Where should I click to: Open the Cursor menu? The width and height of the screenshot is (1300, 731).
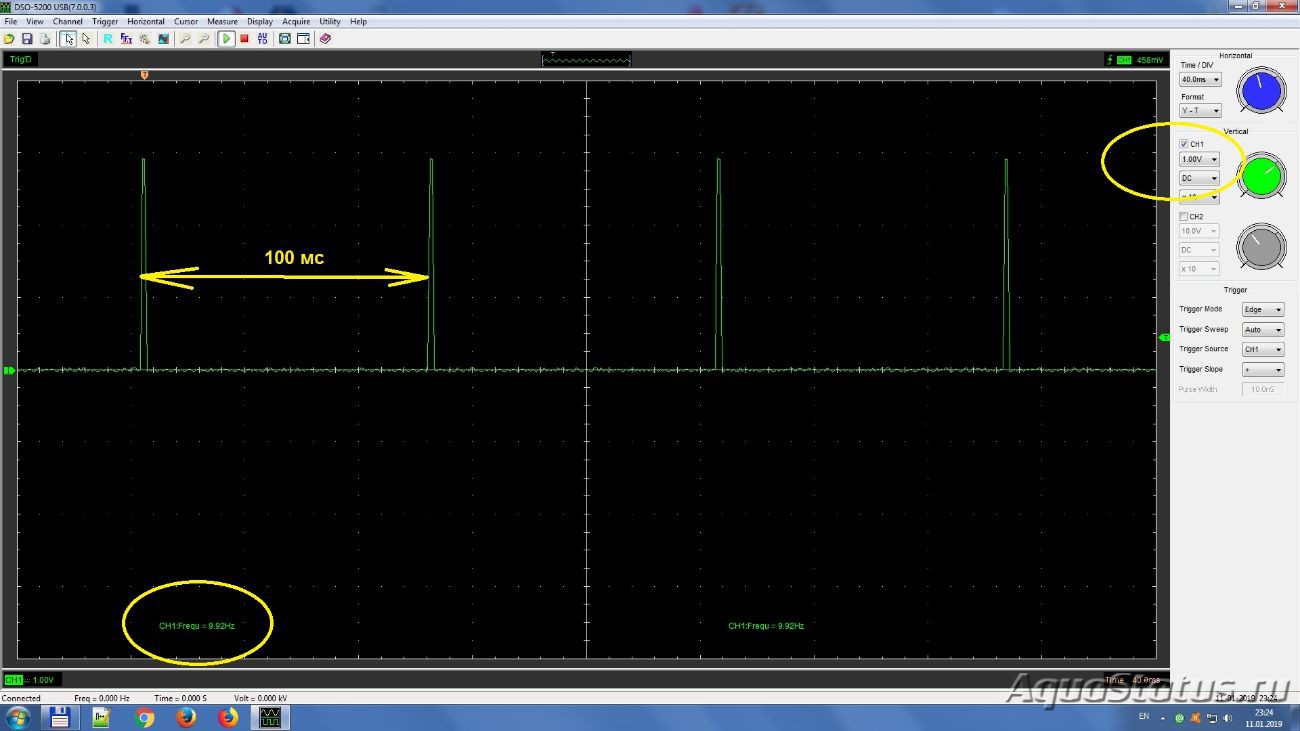[x=186, y=21]
